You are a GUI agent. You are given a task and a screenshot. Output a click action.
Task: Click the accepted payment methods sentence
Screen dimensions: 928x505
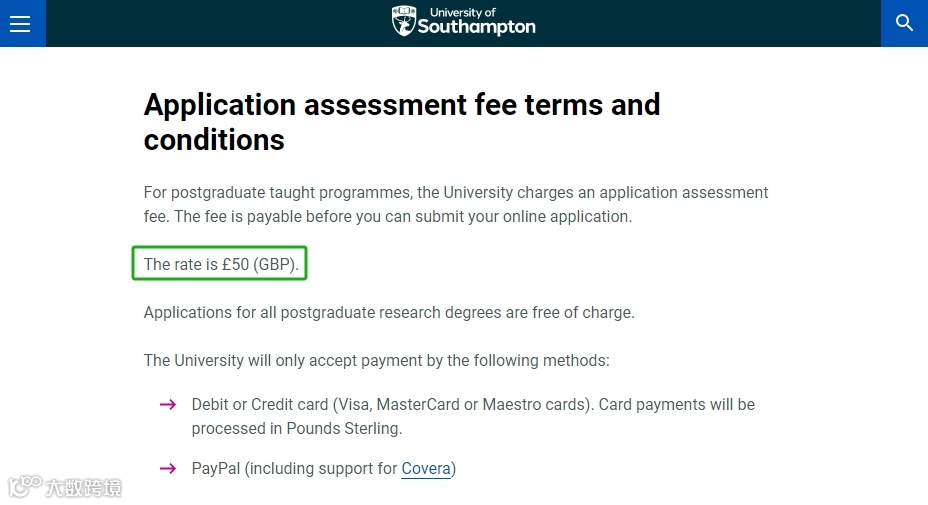coord(376,360)
